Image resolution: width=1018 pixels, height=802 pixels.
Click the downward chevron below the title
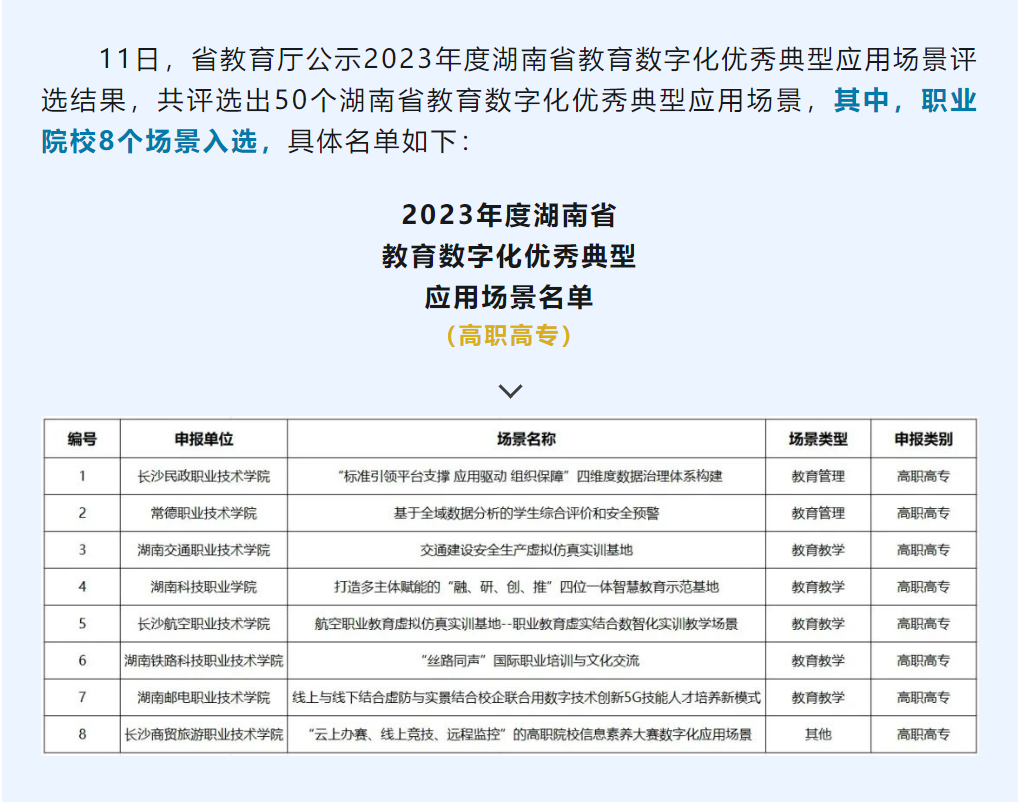510,391
